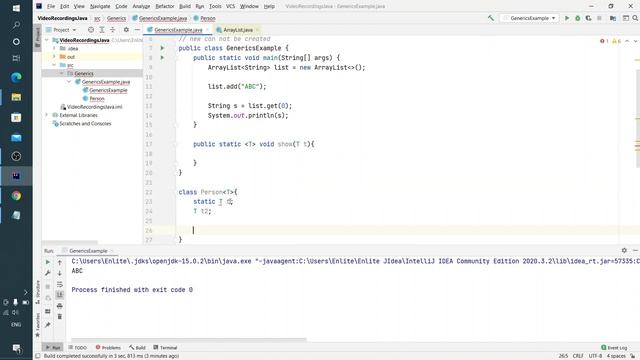This screenshot has width=640, height=360.
Task: Click Collapse All icon in Project panel
Action: pos(113,30)
